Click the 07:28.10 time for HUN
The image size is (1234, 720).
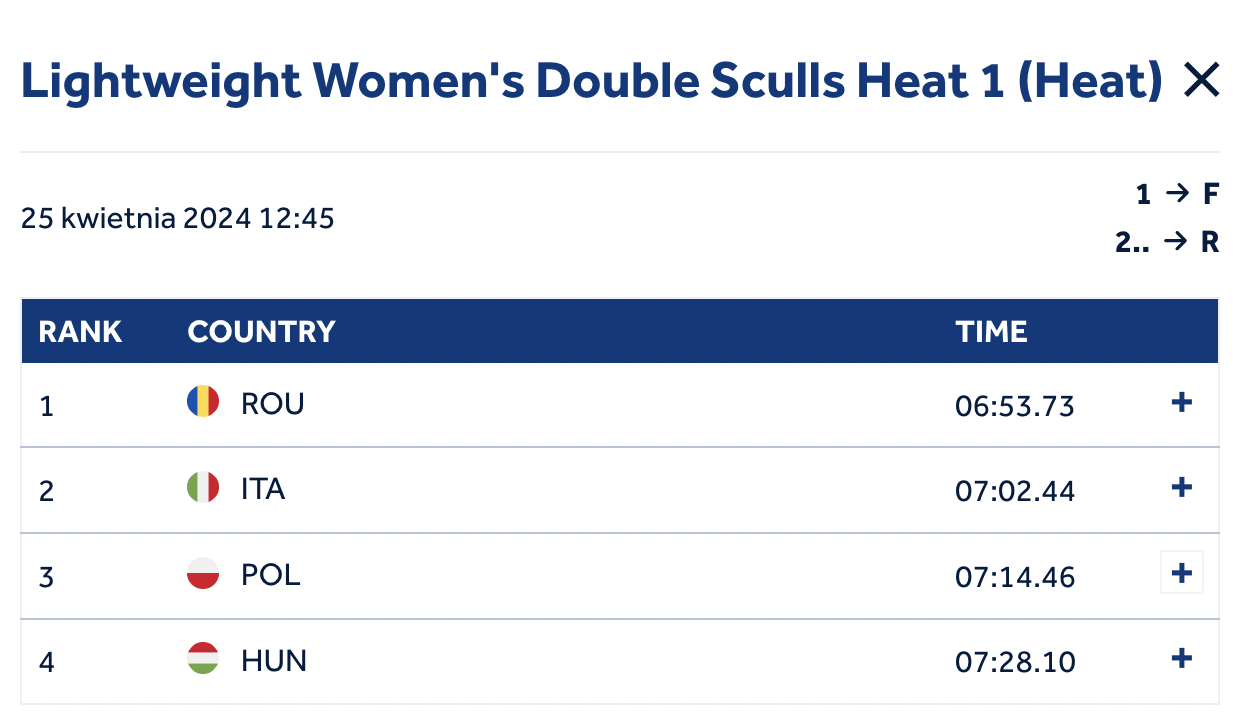coord(1015,662)
